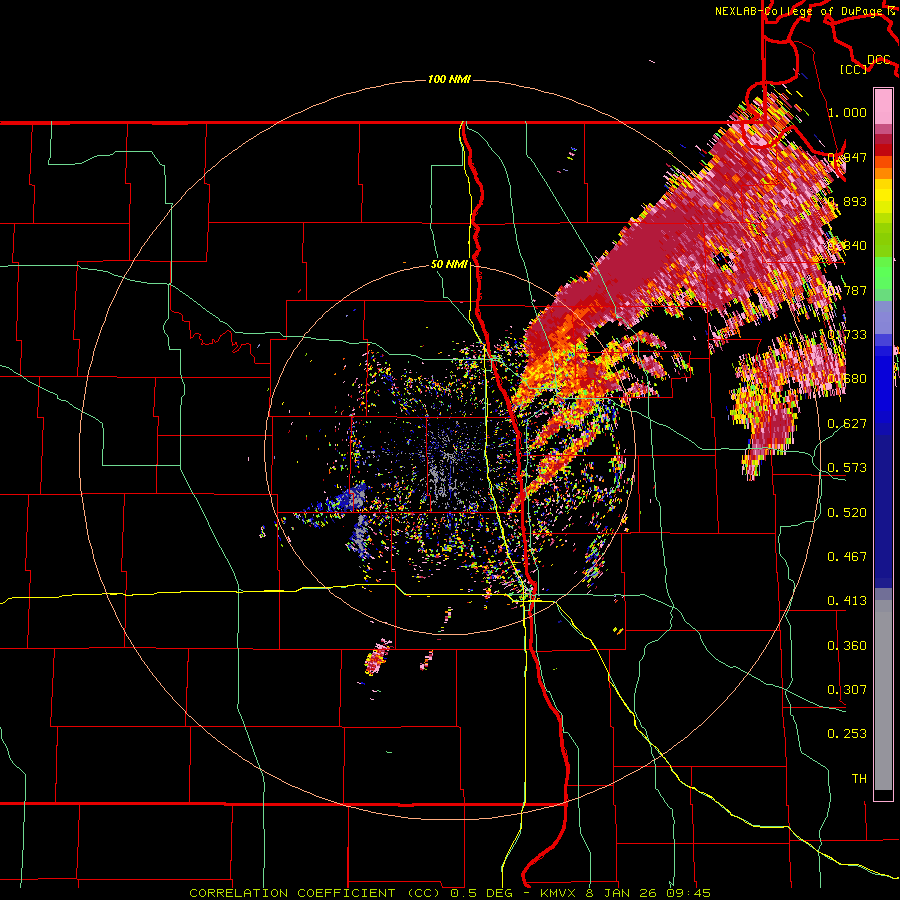Image resolution: width=900 pixels, height=900 pixels.
Task: Pick the dark navy band of the color scale
Action: pyautogui.click(x=883, y=511)
